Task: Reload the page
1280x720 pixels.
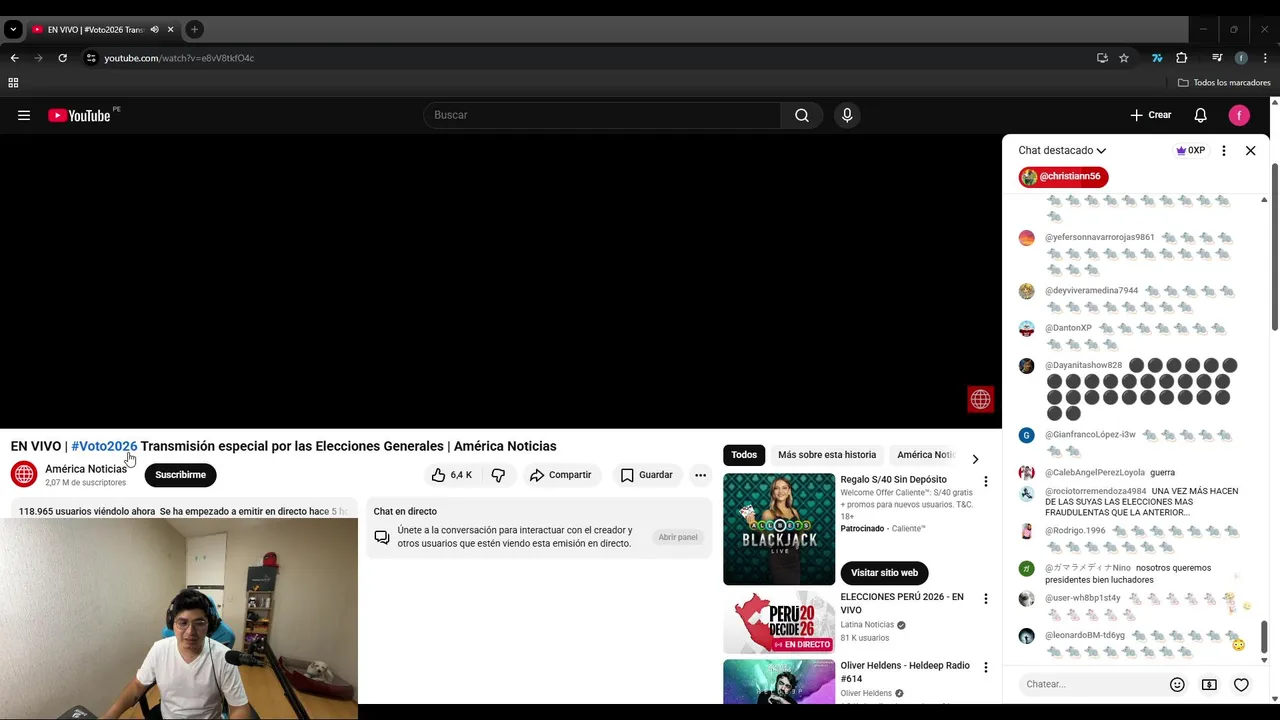Action: 62,58
